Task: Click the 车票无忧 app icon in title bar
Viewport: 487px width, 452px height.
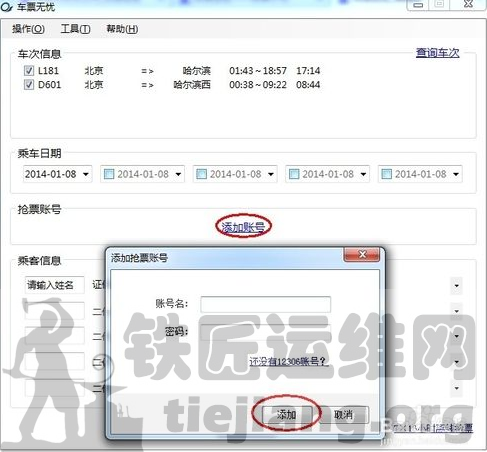Action: 6,7
